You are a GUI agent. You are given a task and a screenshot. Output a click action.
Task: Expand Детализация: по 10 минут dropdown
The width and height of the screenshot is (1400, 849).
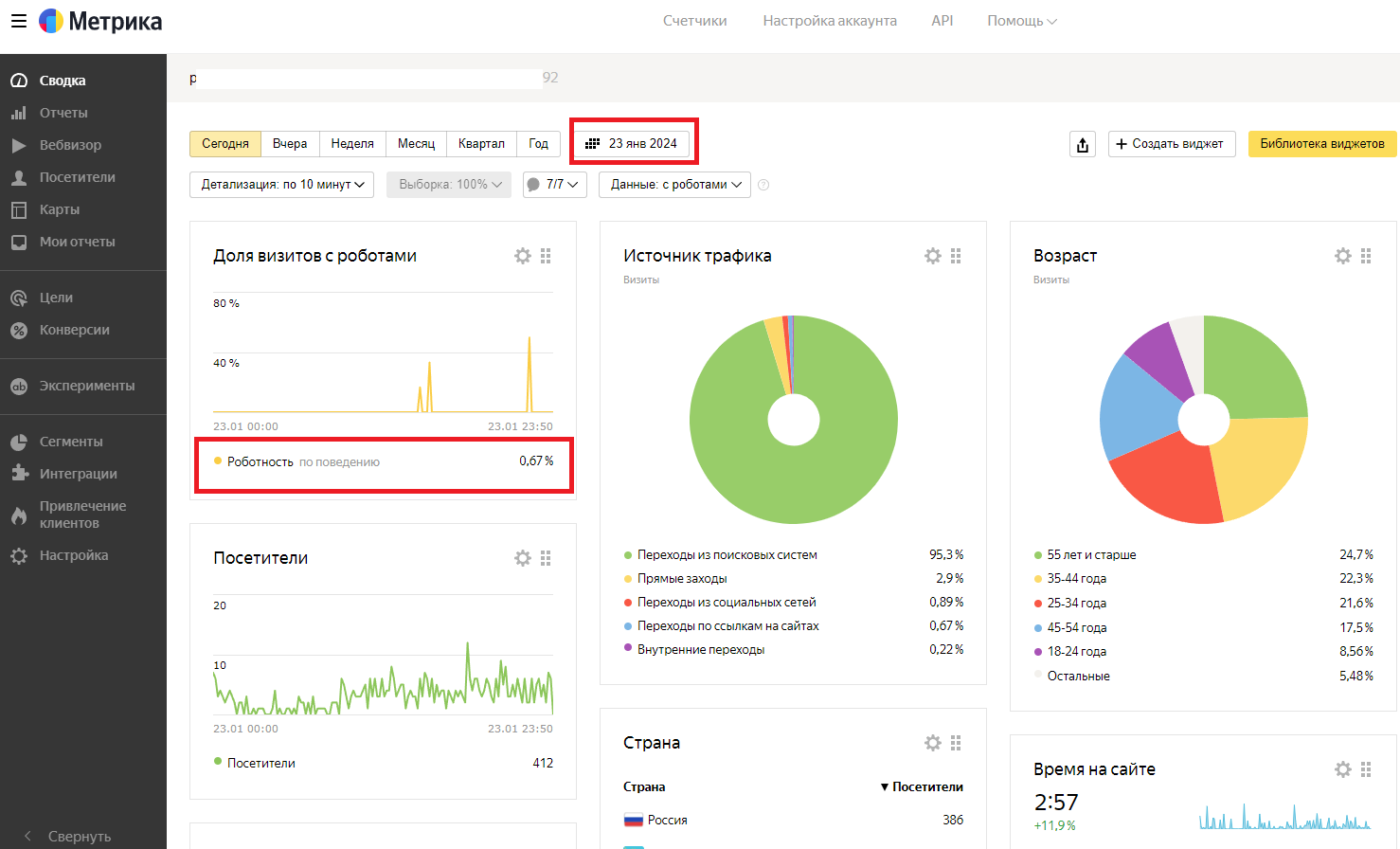(282, 185)
